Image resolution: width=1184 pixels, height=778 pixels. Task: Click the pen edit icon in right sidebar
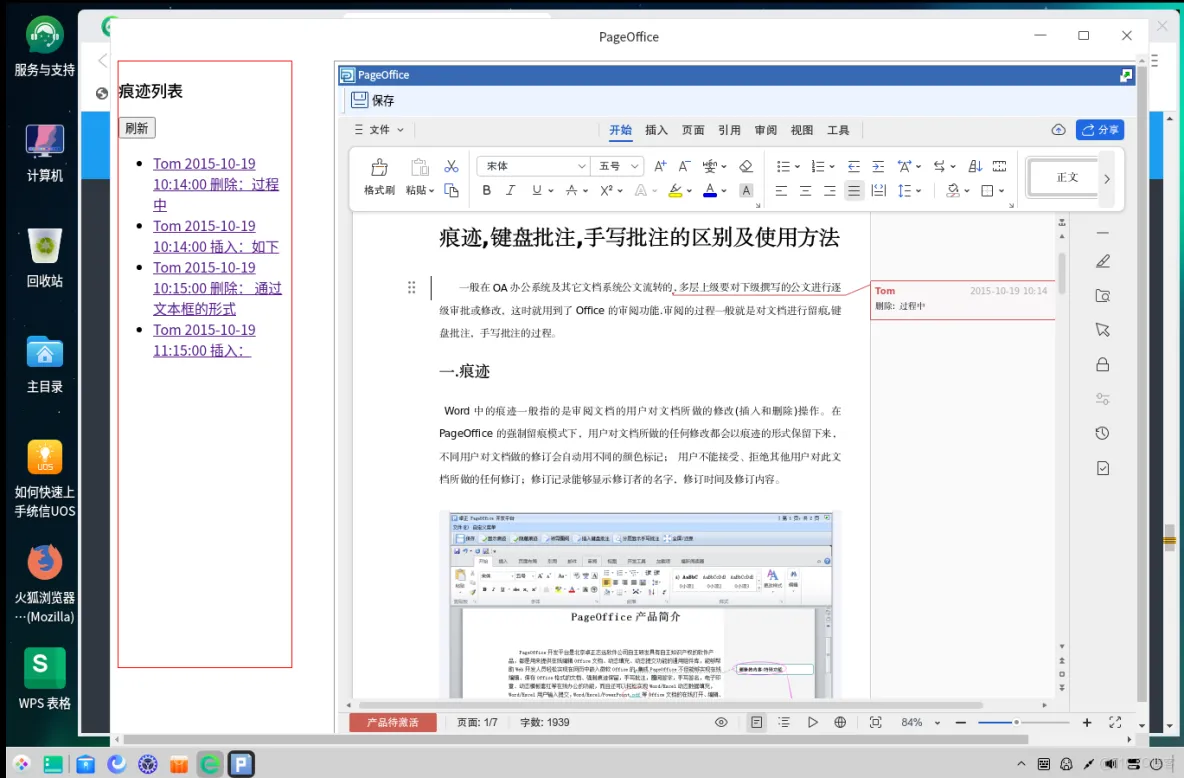(1102, 261)
